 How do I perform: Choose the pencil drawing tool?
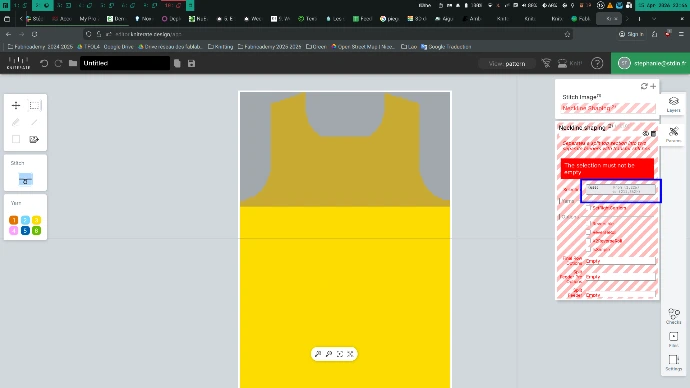pos(16,122)
